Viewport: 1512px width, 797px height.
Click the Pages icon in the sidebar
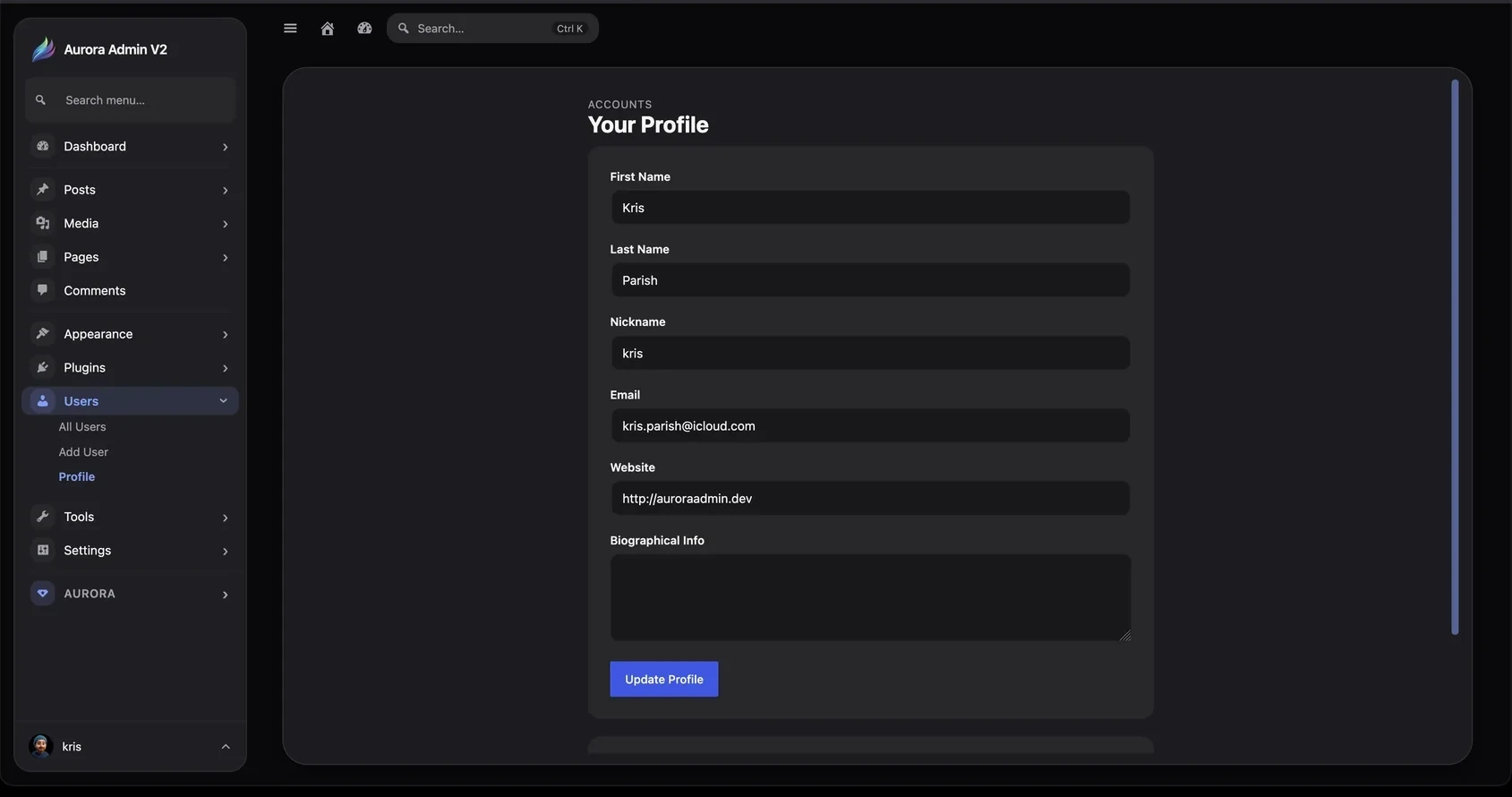[42, 257]
